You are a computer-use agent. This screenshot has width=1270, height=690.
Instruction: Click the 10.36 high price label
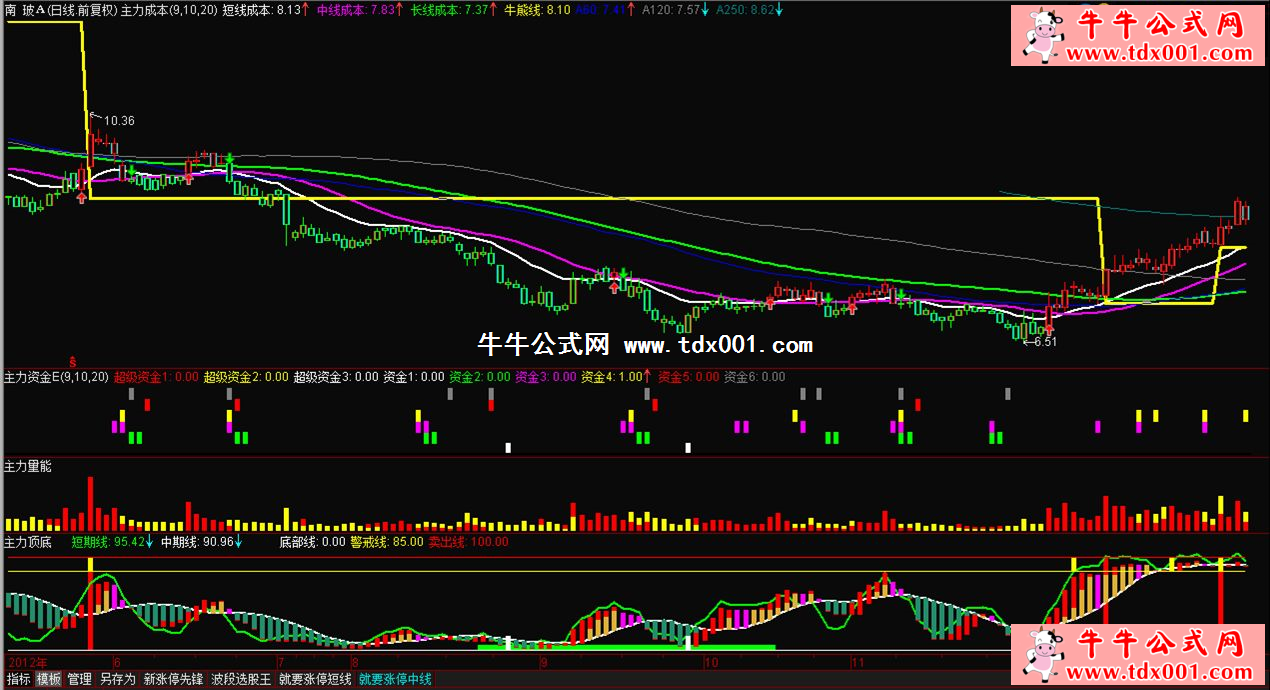click(x=119, y=120)
